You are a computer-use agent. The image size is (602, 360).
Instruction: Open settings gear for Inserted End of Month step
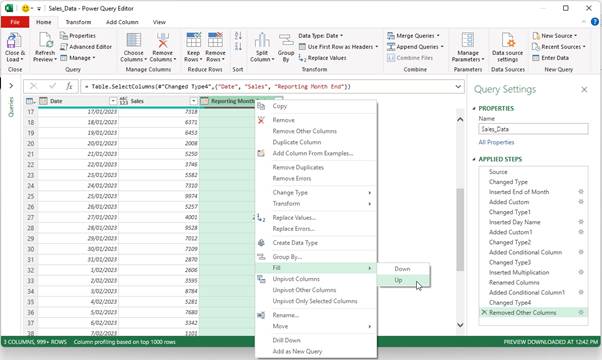tap(580, 192)
